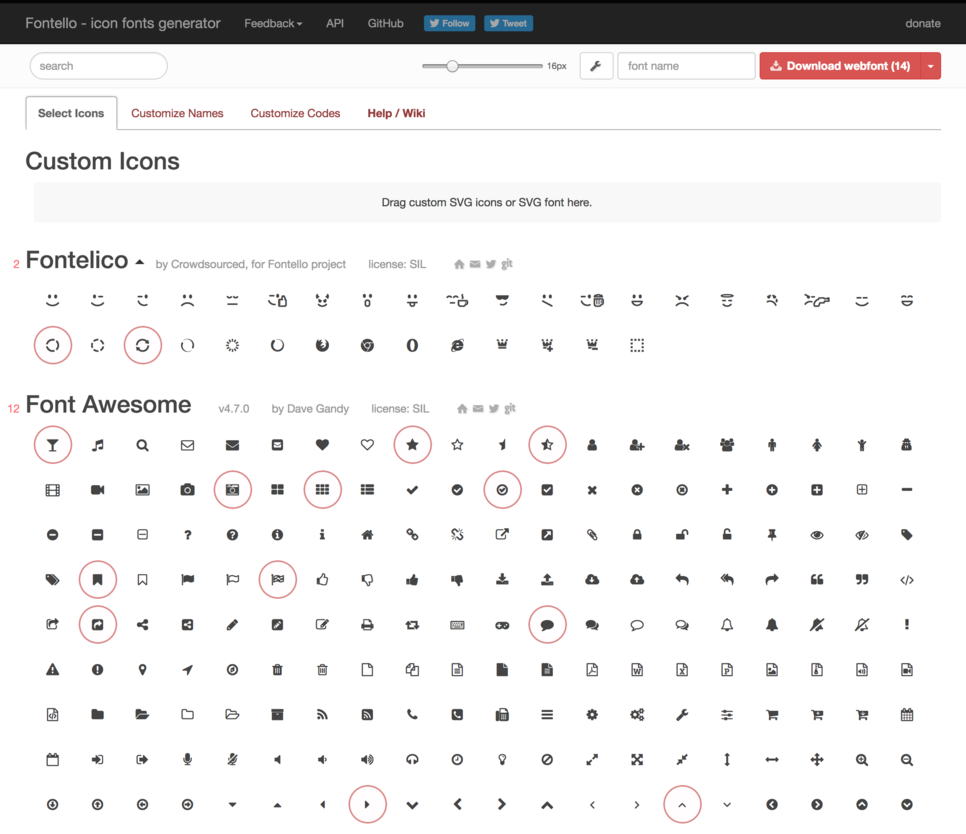The width and height of the screenshot is (966, 834).
Task: Deselect the circled checkered flag icon
Action: [277, 580]
